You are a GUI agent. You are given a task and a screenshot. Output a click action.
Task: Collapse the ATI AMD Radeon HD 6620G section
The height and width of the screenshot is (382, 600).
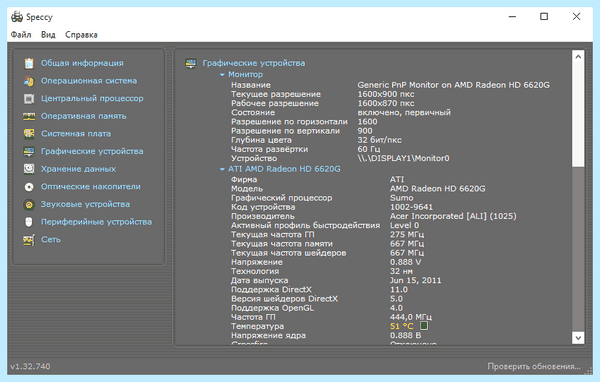pos(222,169)
